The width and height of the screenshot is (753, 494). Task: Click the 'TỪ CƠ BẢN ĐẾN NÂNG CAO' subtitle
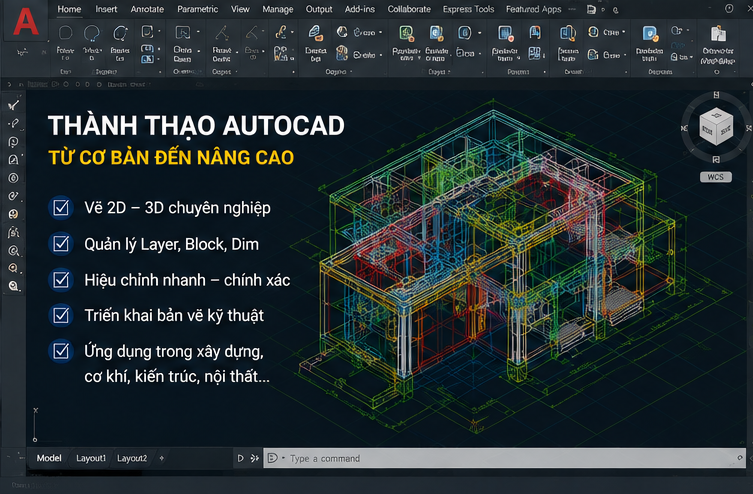[x=171, y=158]
